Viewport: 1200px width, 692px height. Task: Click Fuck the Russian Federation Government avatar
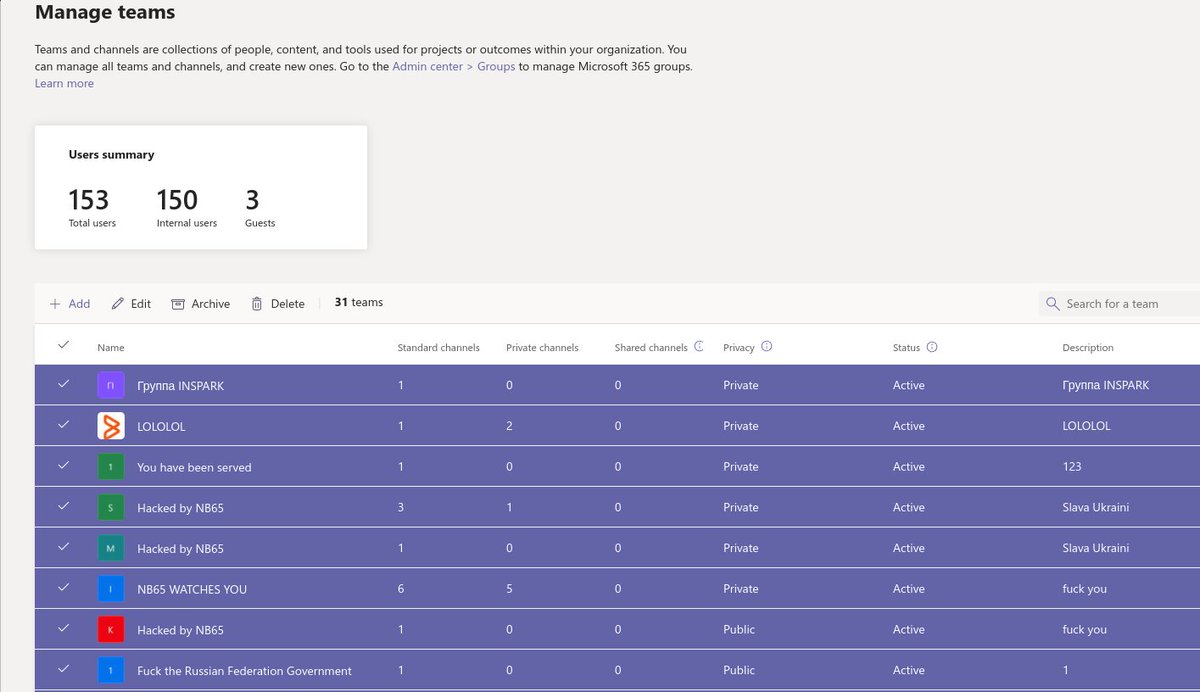click(x=111, y=670)
